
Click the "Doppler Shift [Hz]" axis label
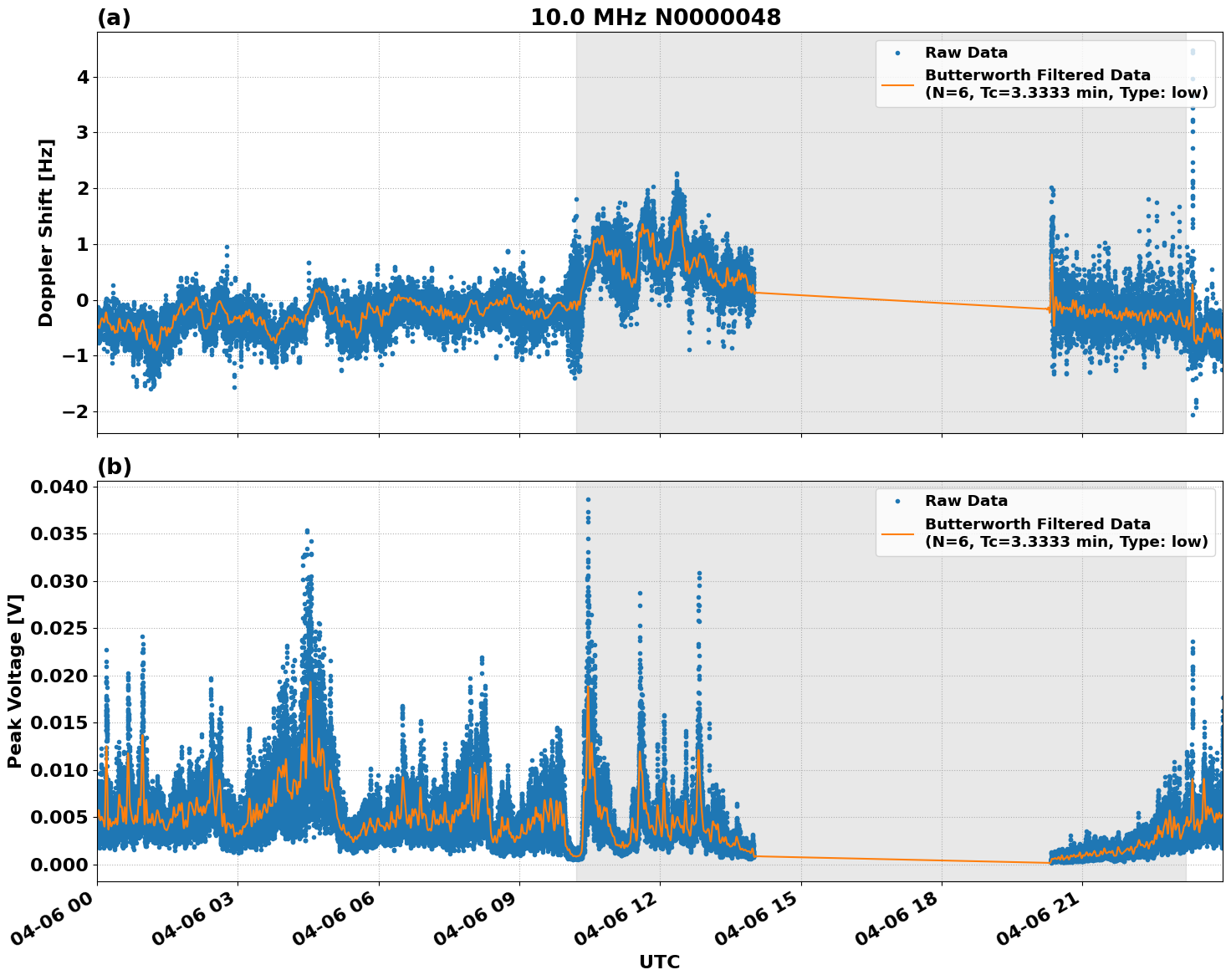coord(46,232)
